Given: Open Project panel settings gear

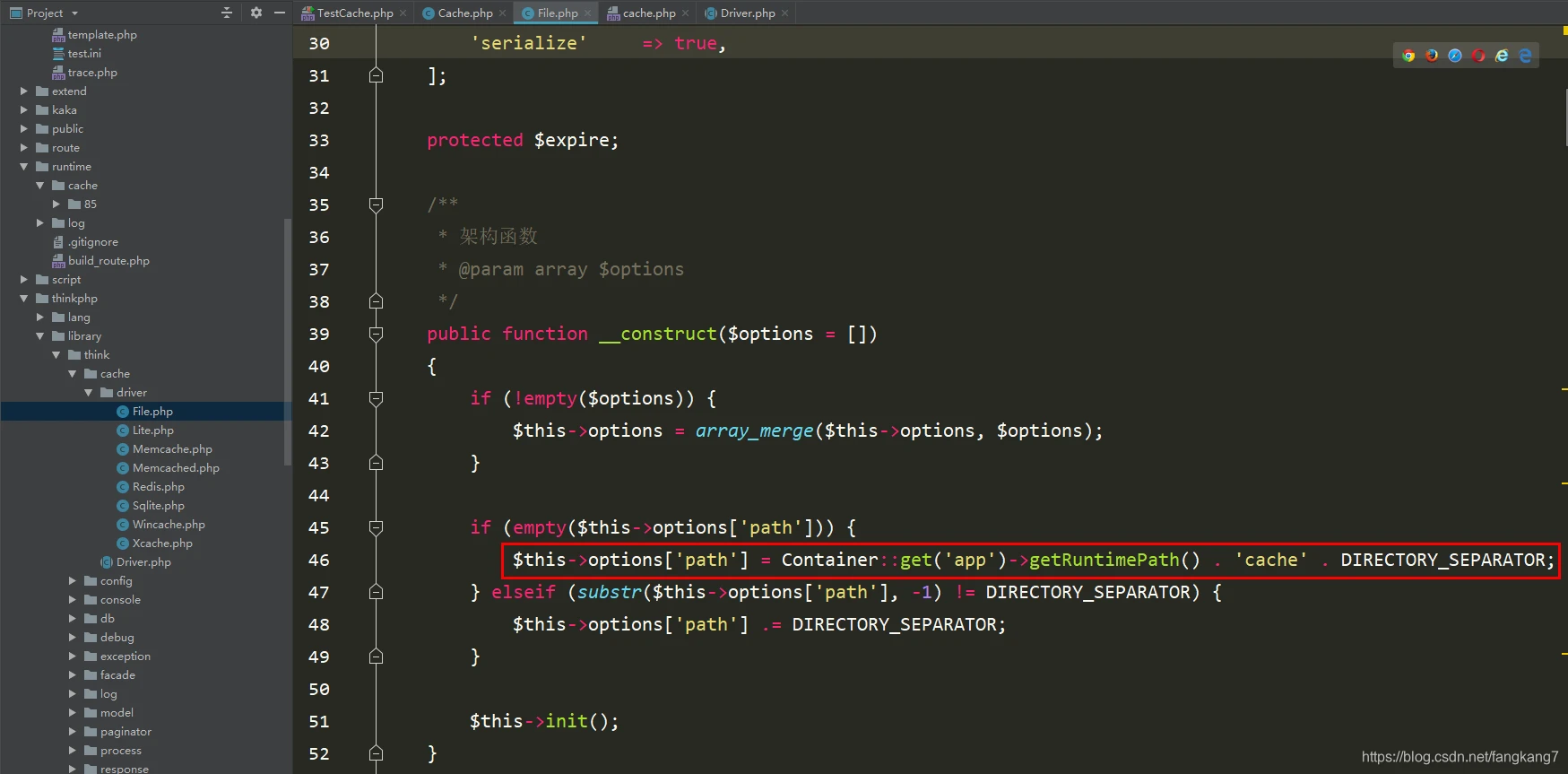Looking at the screenshot, I should click(256, 13).
